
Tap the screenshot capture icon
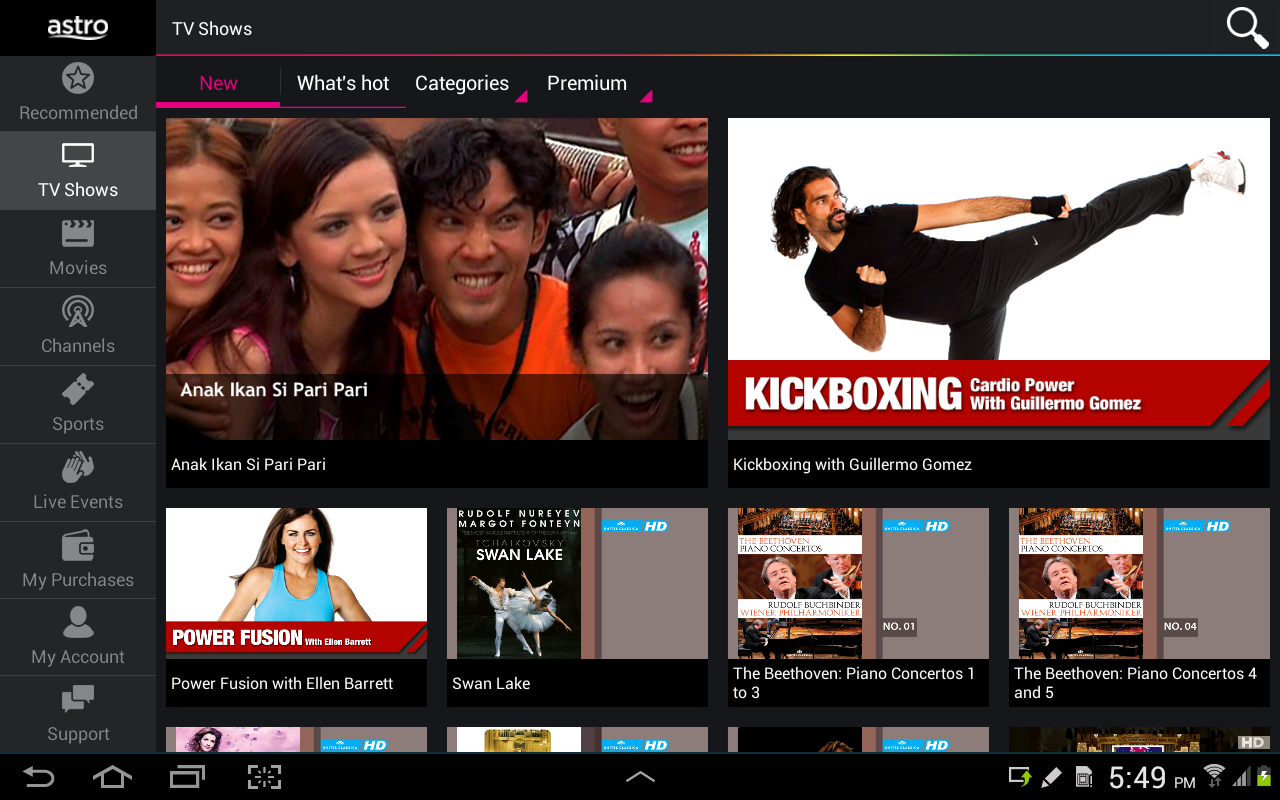(x=264, y=777)
